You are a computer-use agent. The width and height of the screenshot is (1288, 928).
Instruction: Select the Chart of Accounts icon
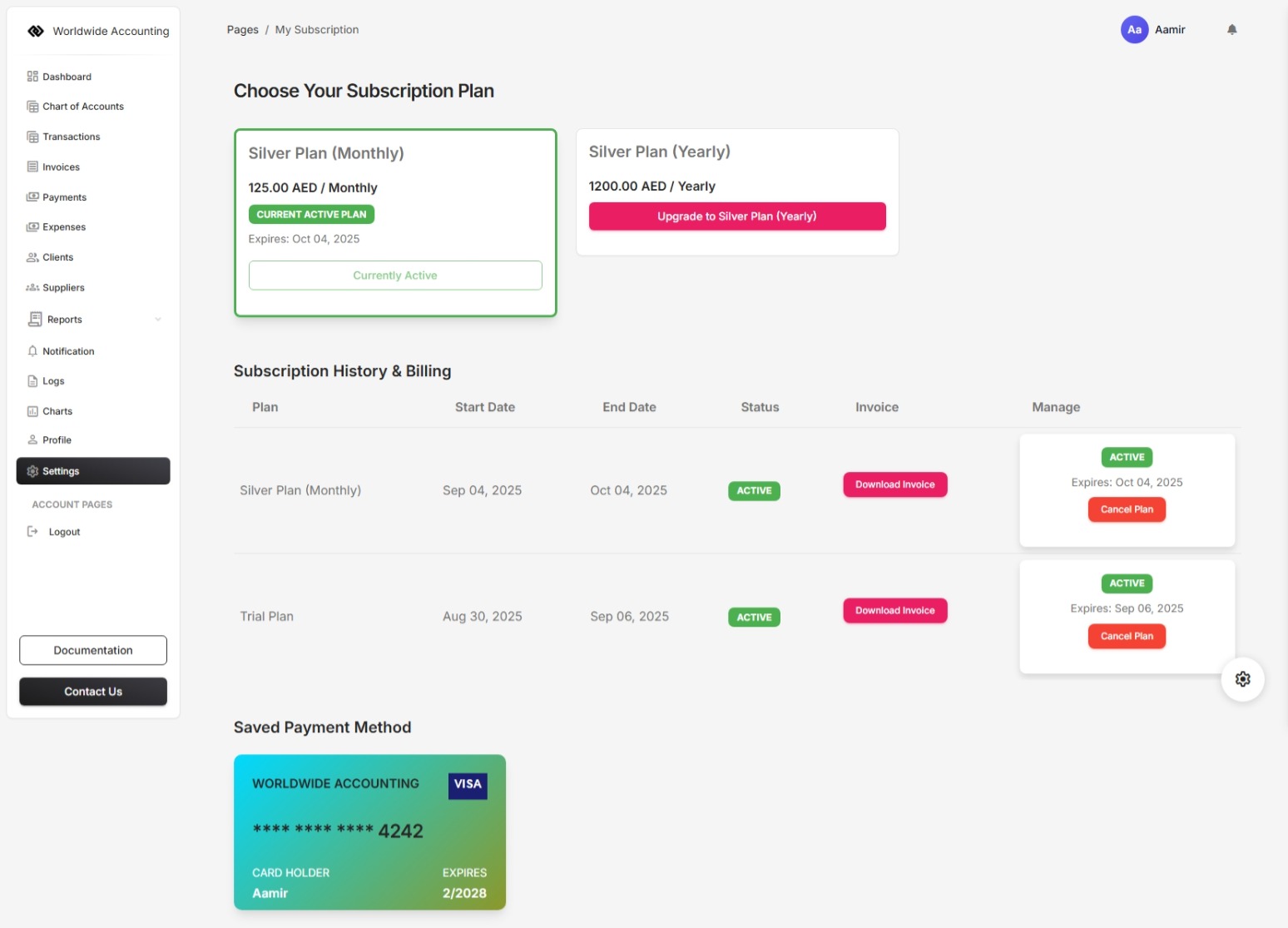[32, 106]
